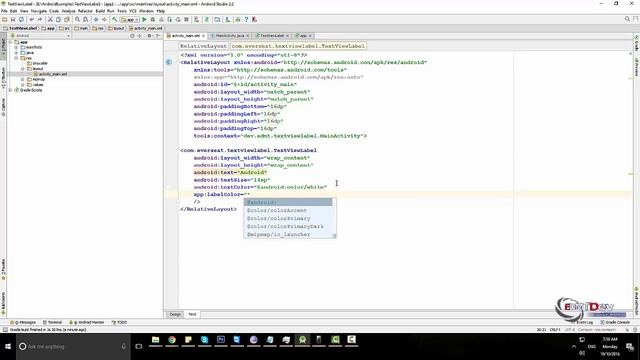640x360 pixels.
Task: Select the Text editor tab
Action: [x=192, y=314]
